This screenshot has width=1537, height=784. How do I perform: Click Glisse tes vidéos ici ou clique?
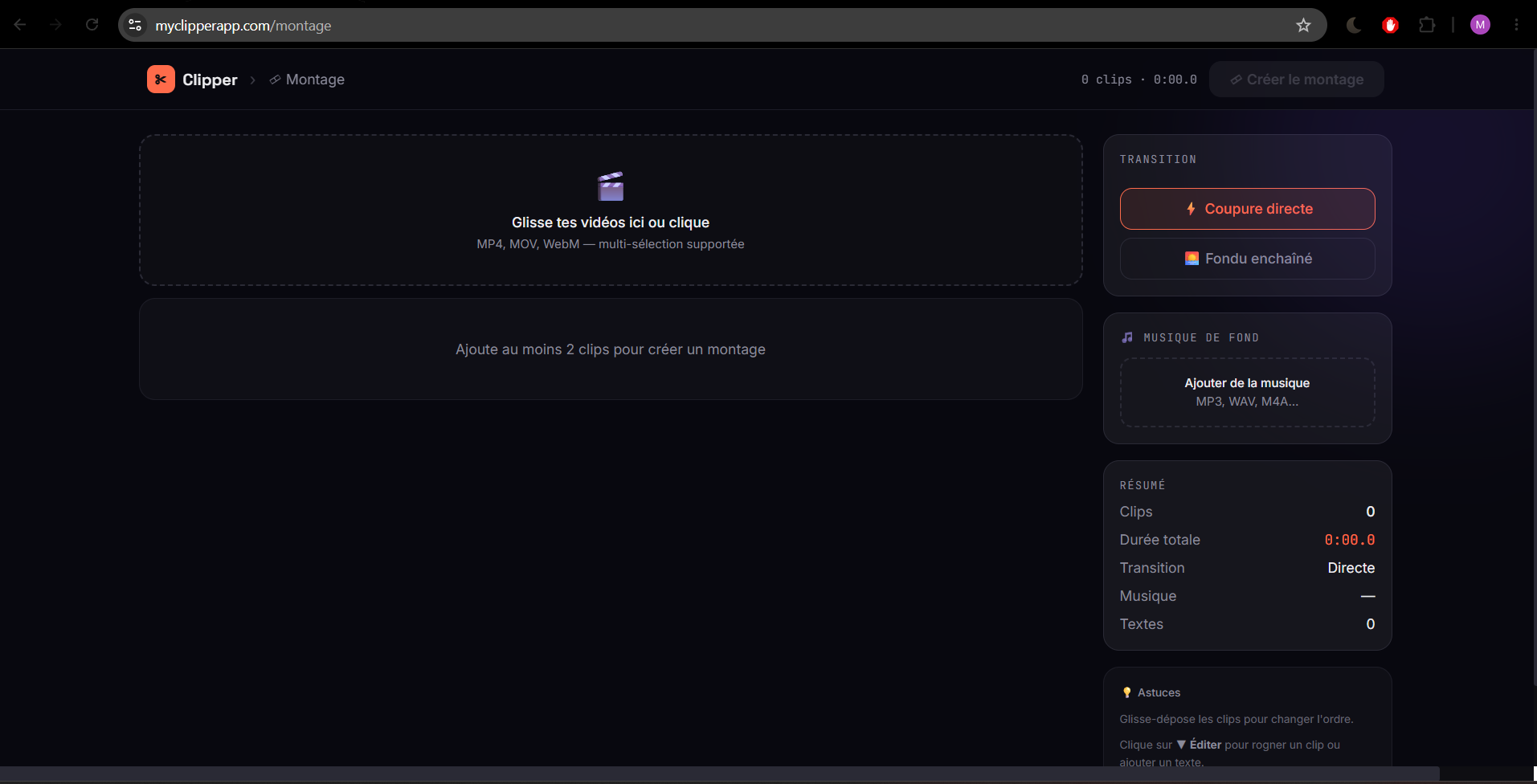point(611,223)
